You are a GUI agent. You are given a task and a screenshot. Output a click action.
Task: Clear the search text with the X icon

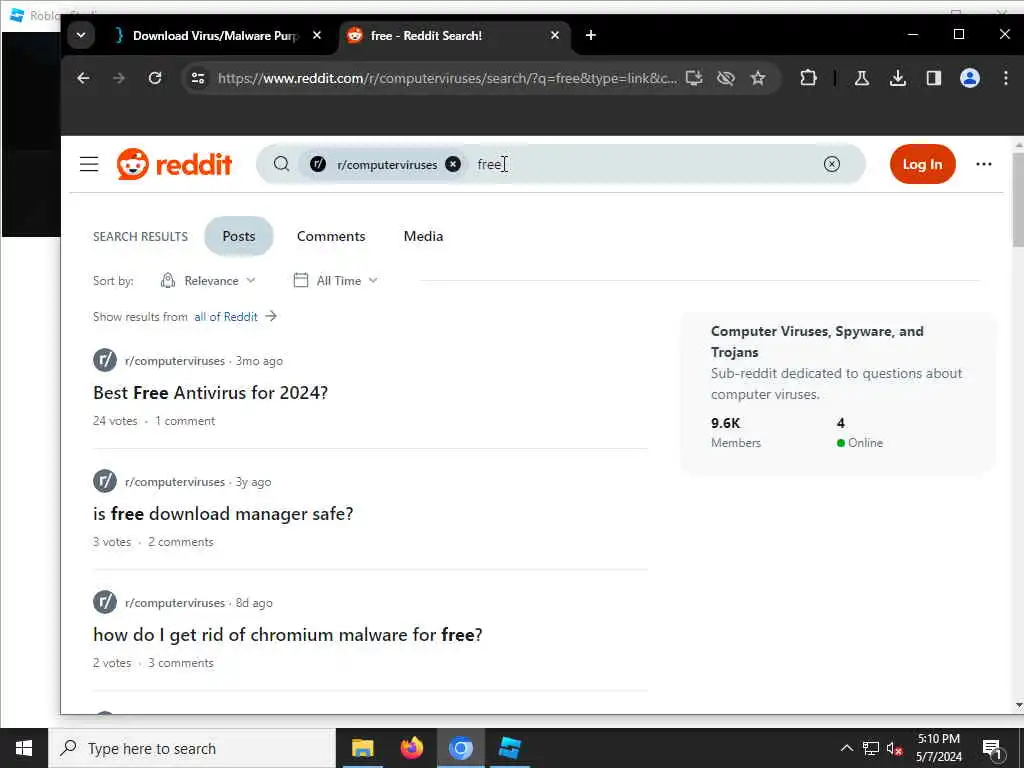tap(831, 164)
